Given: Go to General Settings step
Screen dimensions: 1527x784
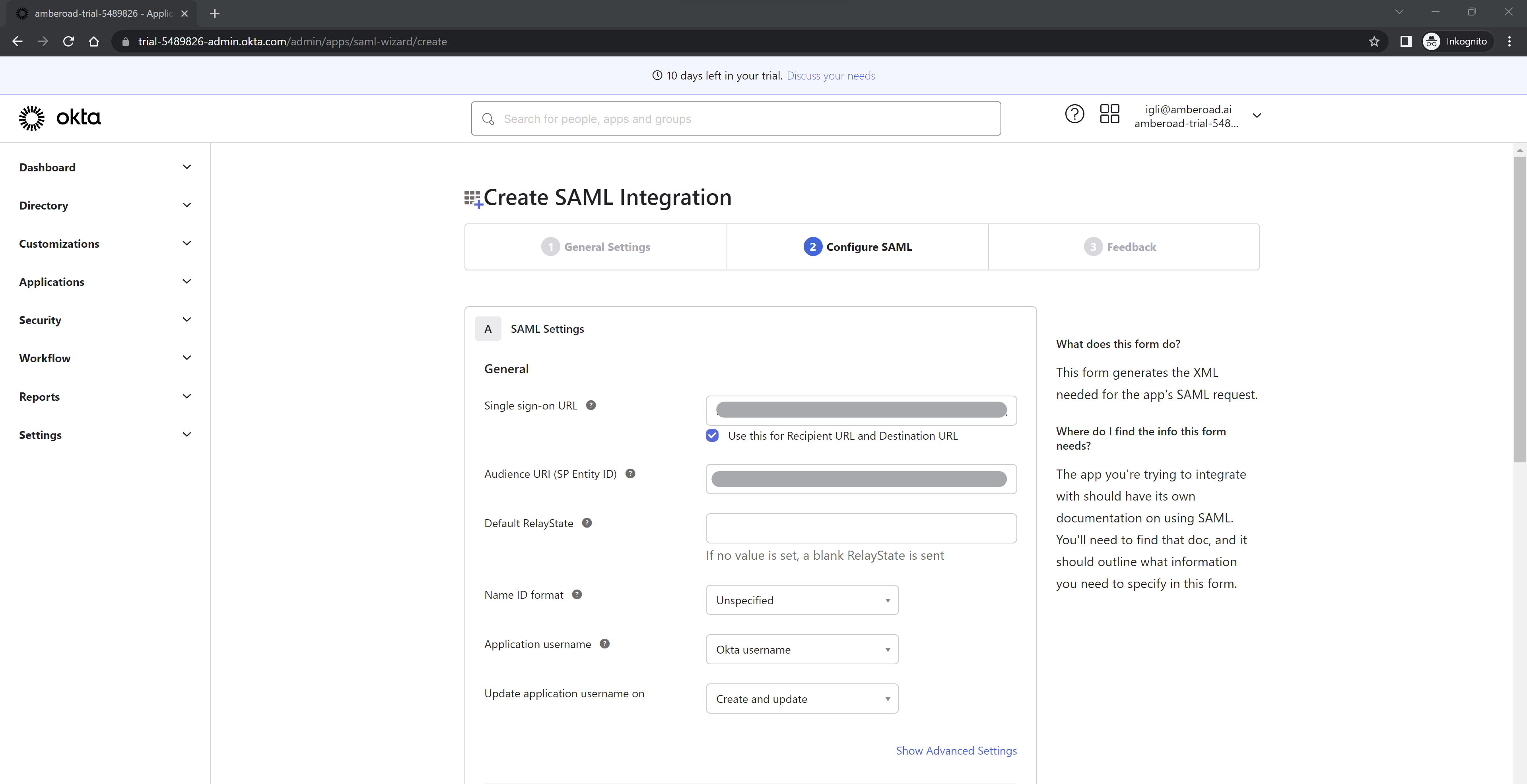Looking at the screenshot, I should tap(596, 247).
